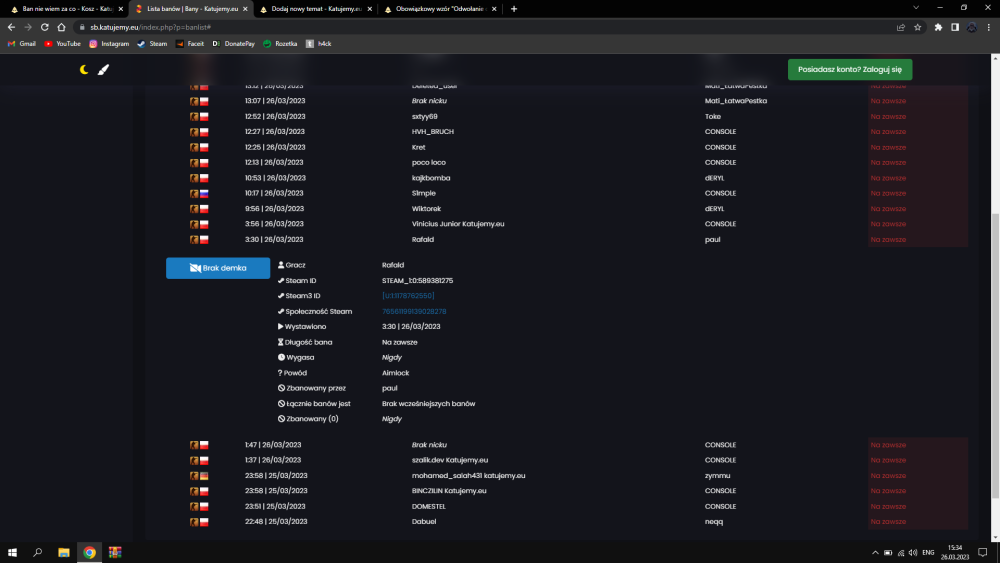1000x563 pixels.
Task: Click admin name 'neqq'
Action: click(714, 522)
